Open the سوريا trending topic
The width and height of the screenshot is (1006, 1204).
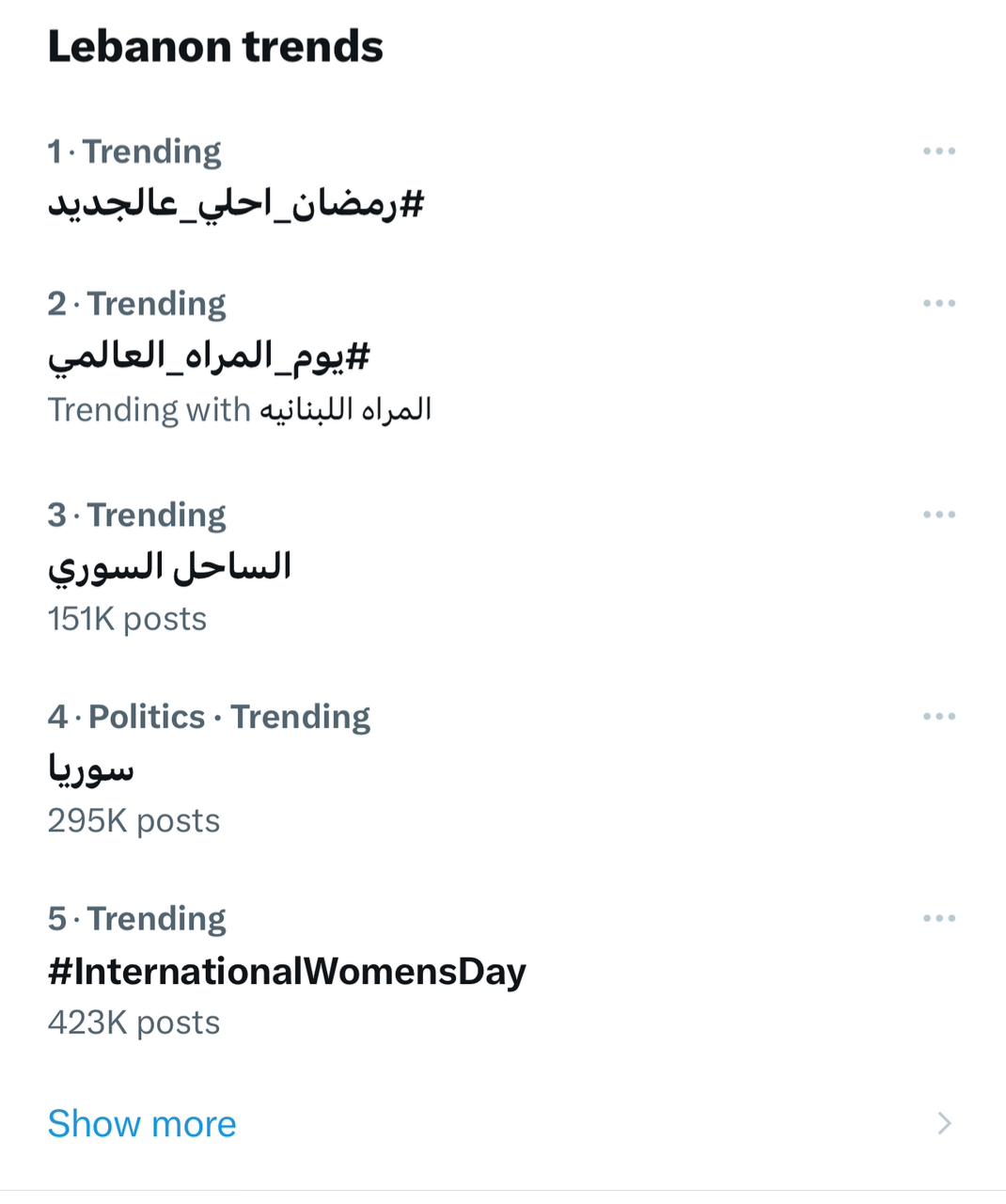pos(91,769)
